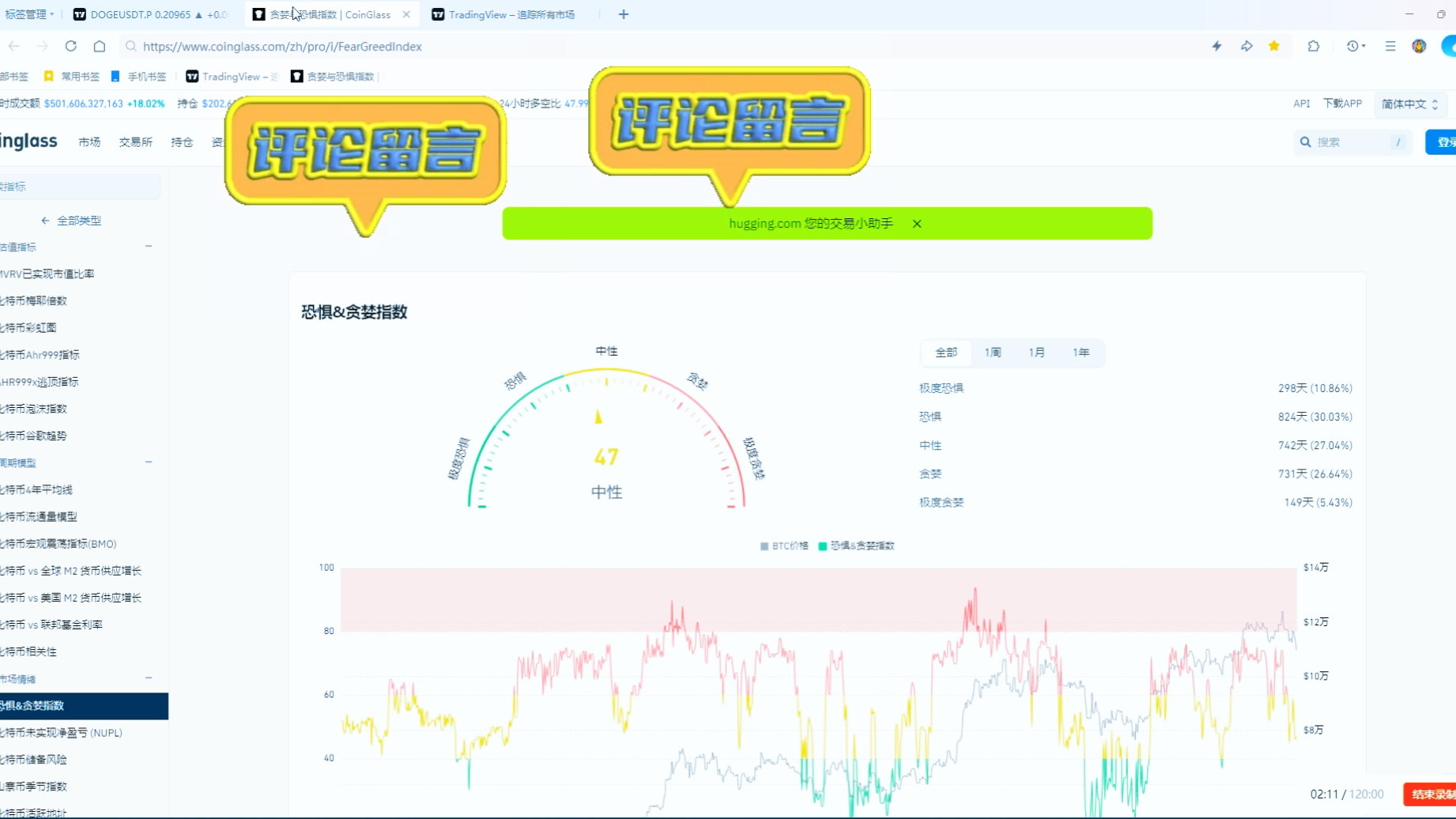Open the browser history clock dropdown
Image resolution: width=1456 pixels, height=819 pixels.
[x=1356, y=46]
